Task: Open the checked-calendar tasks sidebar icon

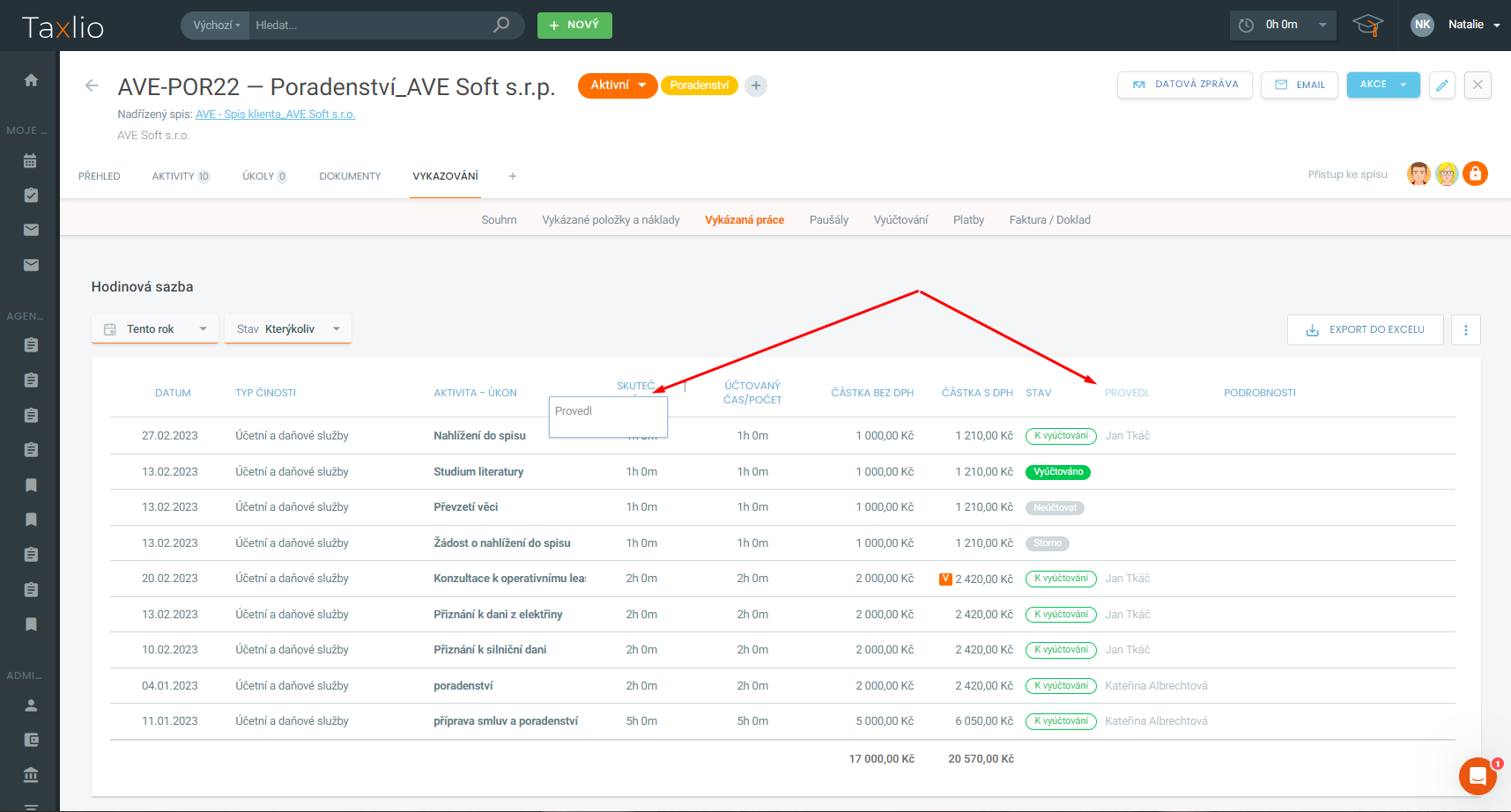Action: (x=31, y=195)
